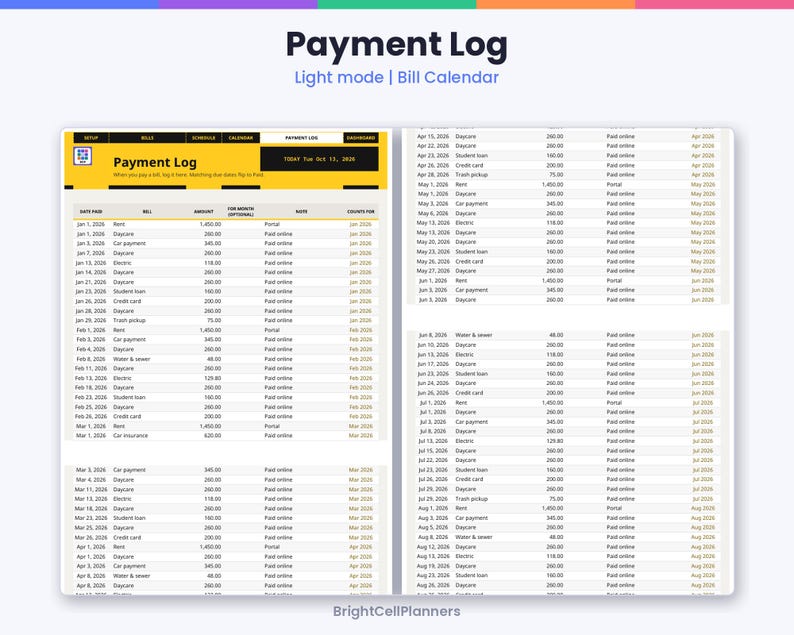Click Water & sewer in the Feb 8, 2026 row

pyautogui.click(x=132, y=359)
